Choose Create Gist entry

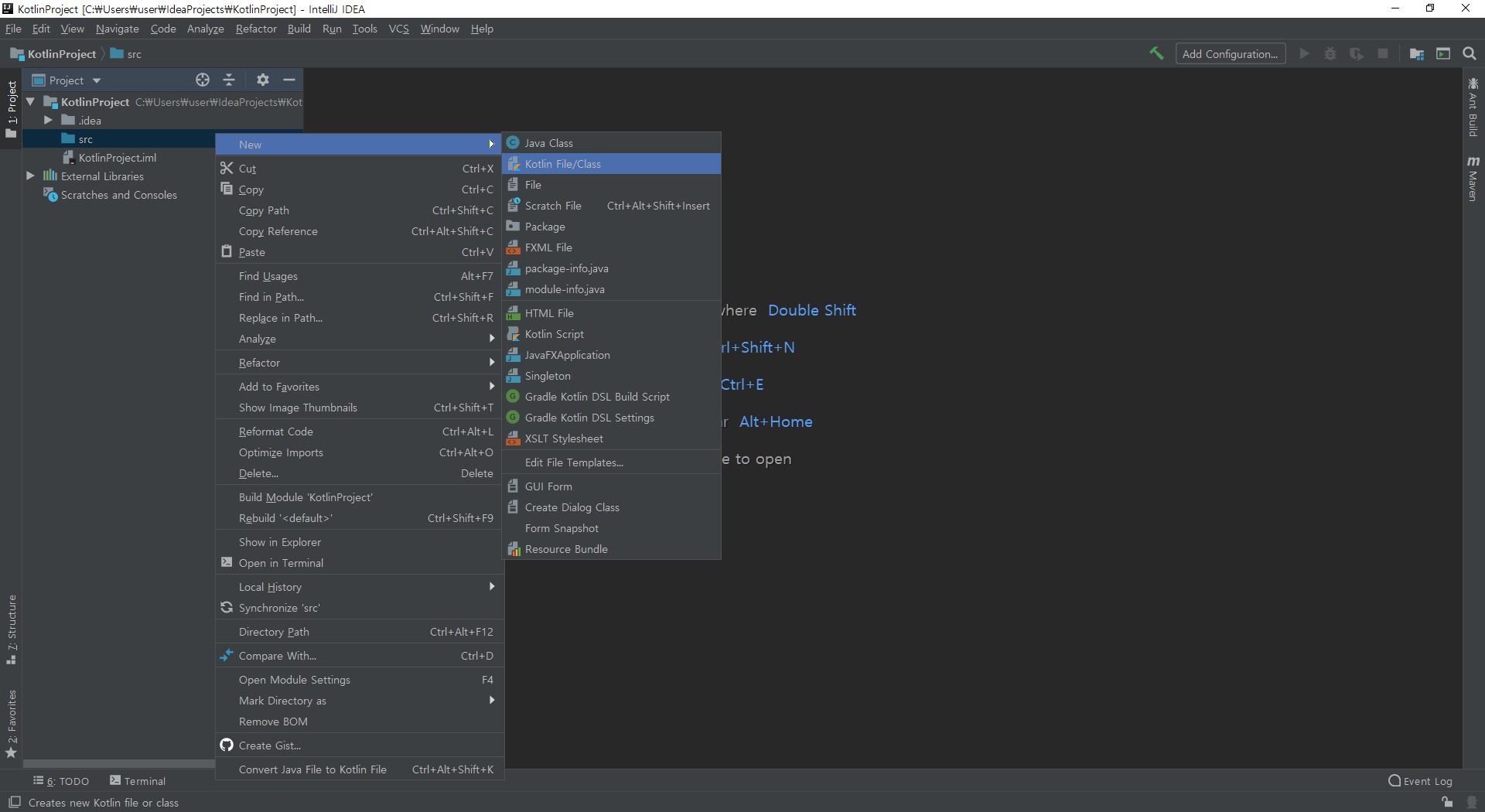click(x=359, y=745)
